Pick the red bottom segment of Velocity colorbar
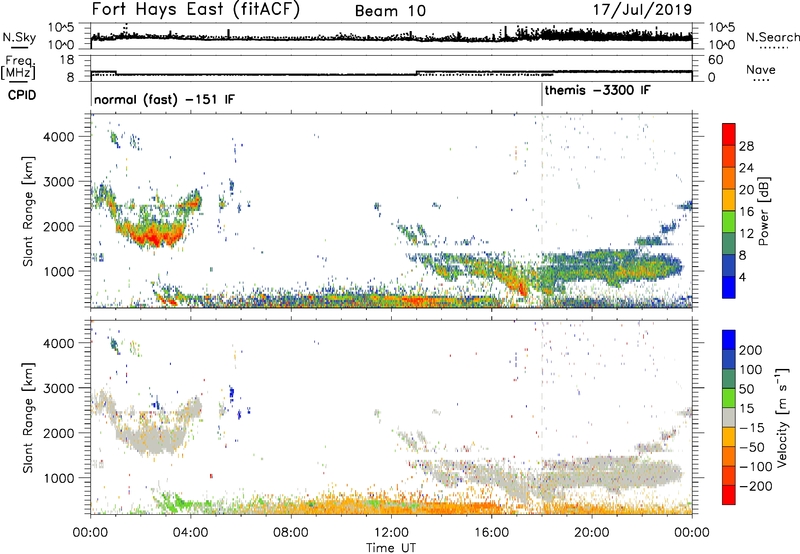 729,495
